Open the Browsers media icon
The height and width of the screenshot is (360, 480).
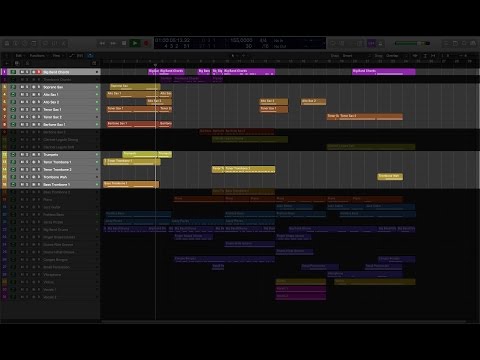point(473,43)
